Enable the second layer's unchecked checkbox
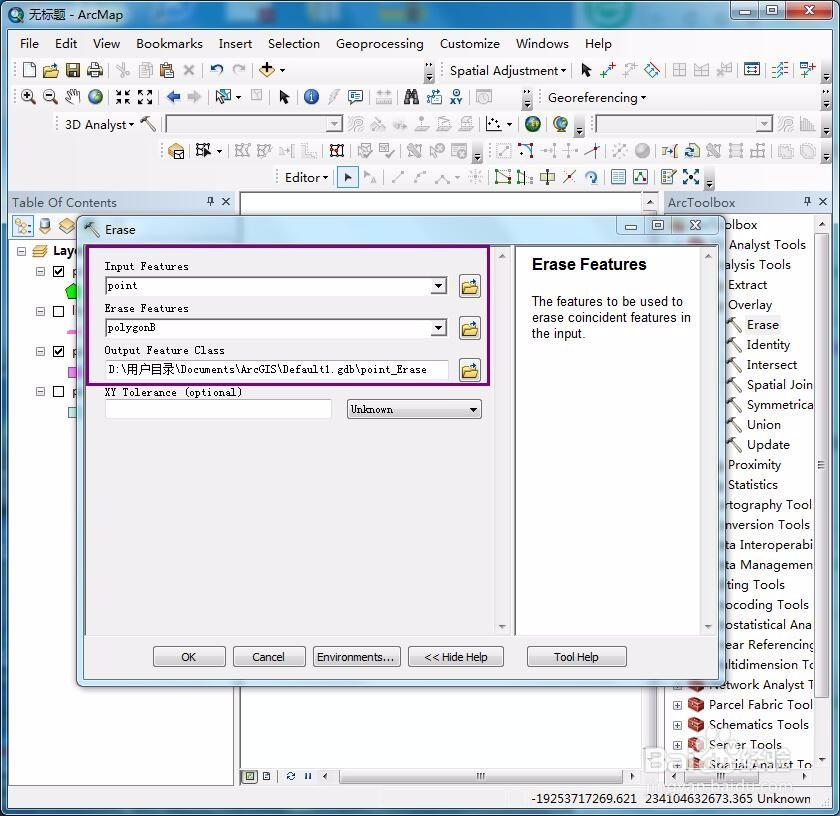 point(58,311)
